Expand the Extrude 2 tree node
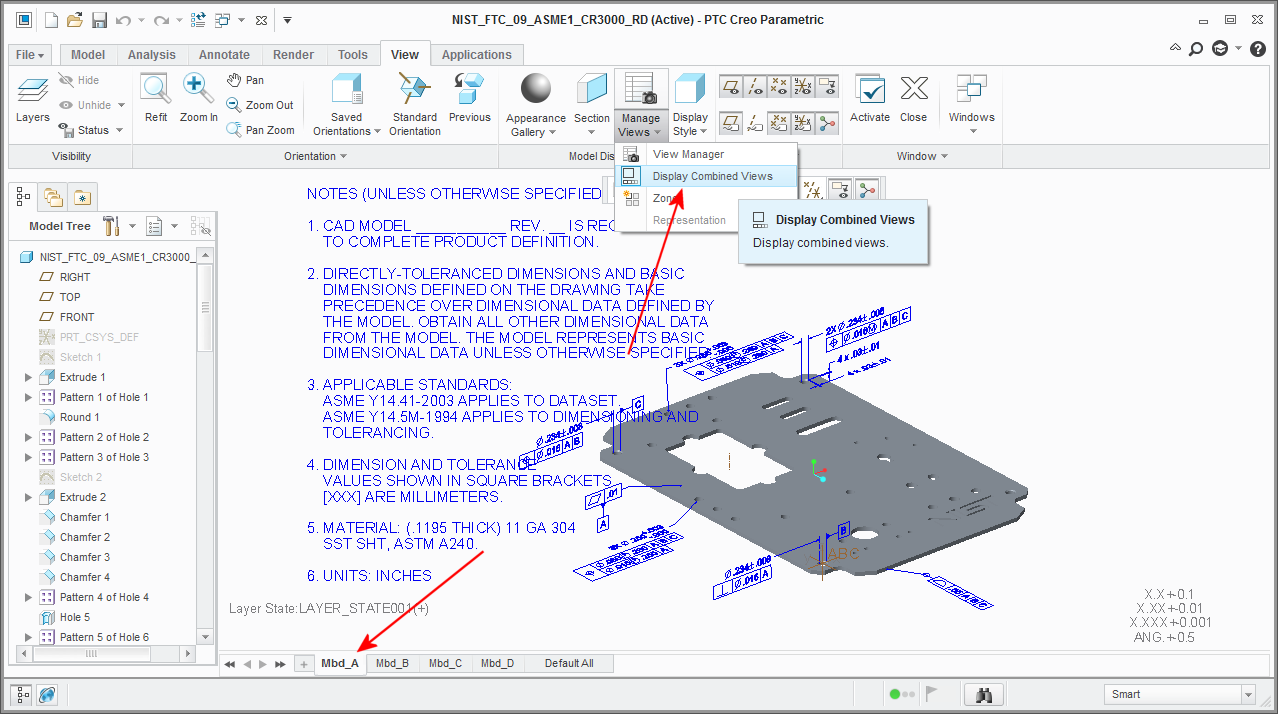The width and height of the screenshot is (1278, 714). 28,497
